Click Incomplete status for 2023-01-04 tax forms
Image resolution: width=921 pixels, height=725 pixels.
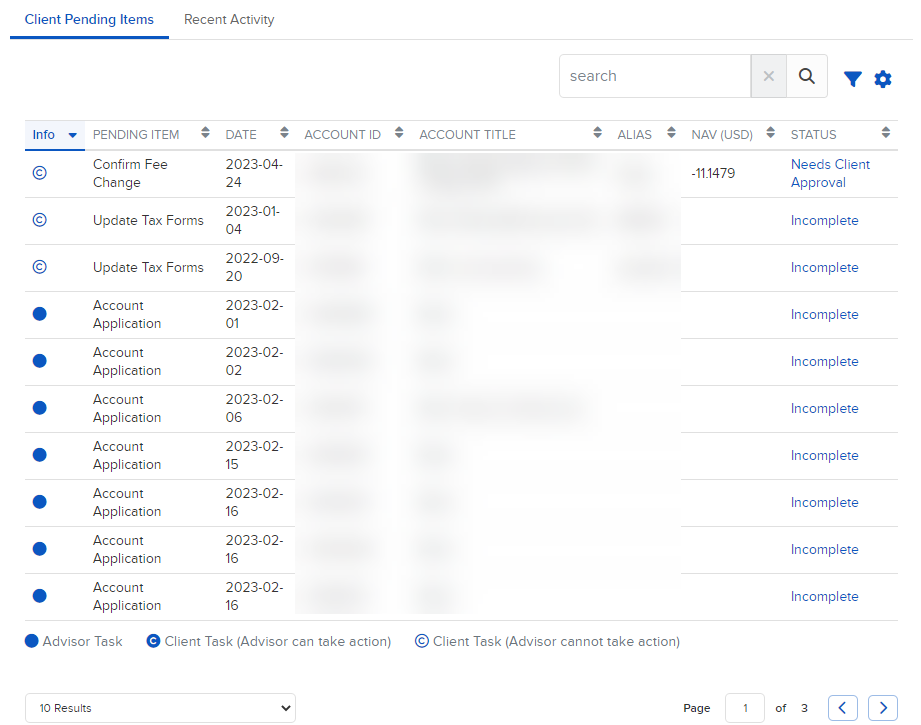click(x=824, y=220)
